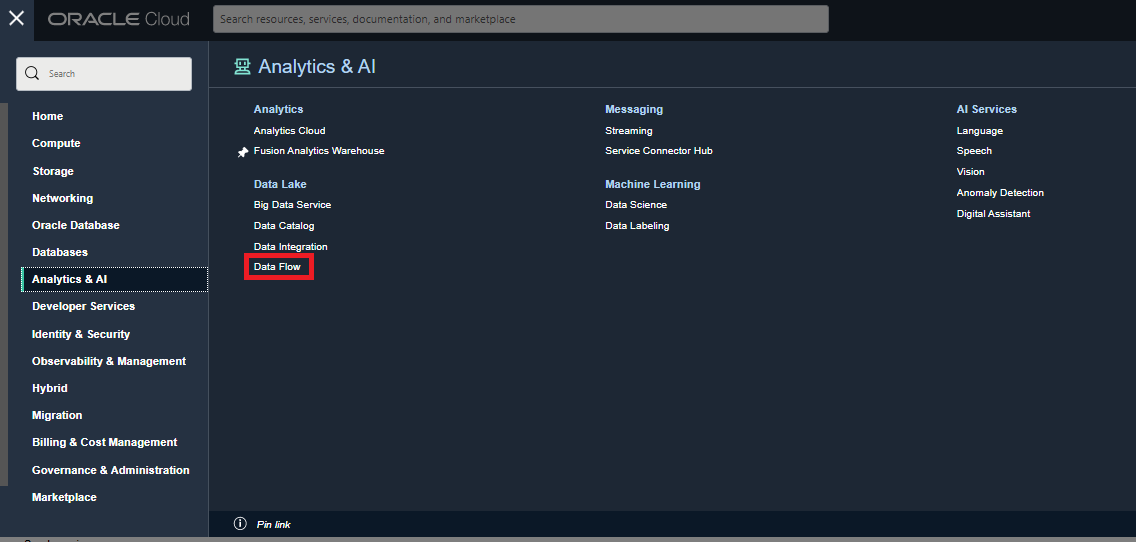1136x542 pixels.
Task: Close the navigation menu with X icon
Action: click(x=16, y=19)
